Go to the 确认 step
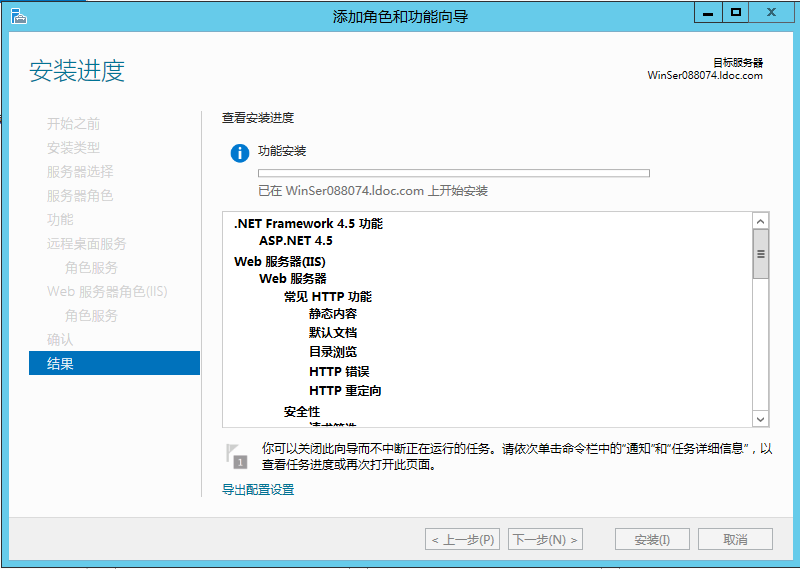The width and height of the screenshot is (800, 569). click(60, 339)
